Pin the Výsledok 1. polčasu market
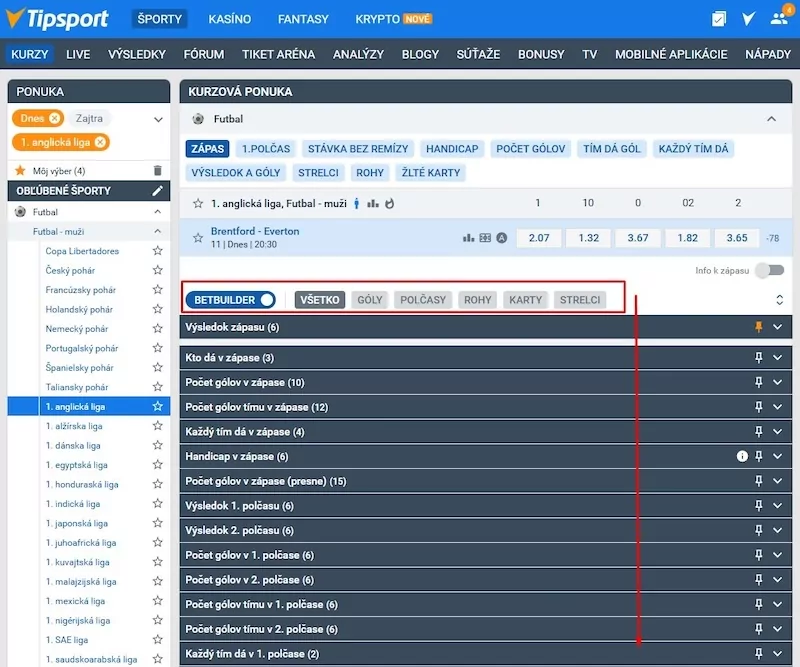Viewport: 800px width, 667px height. point(759,506)
